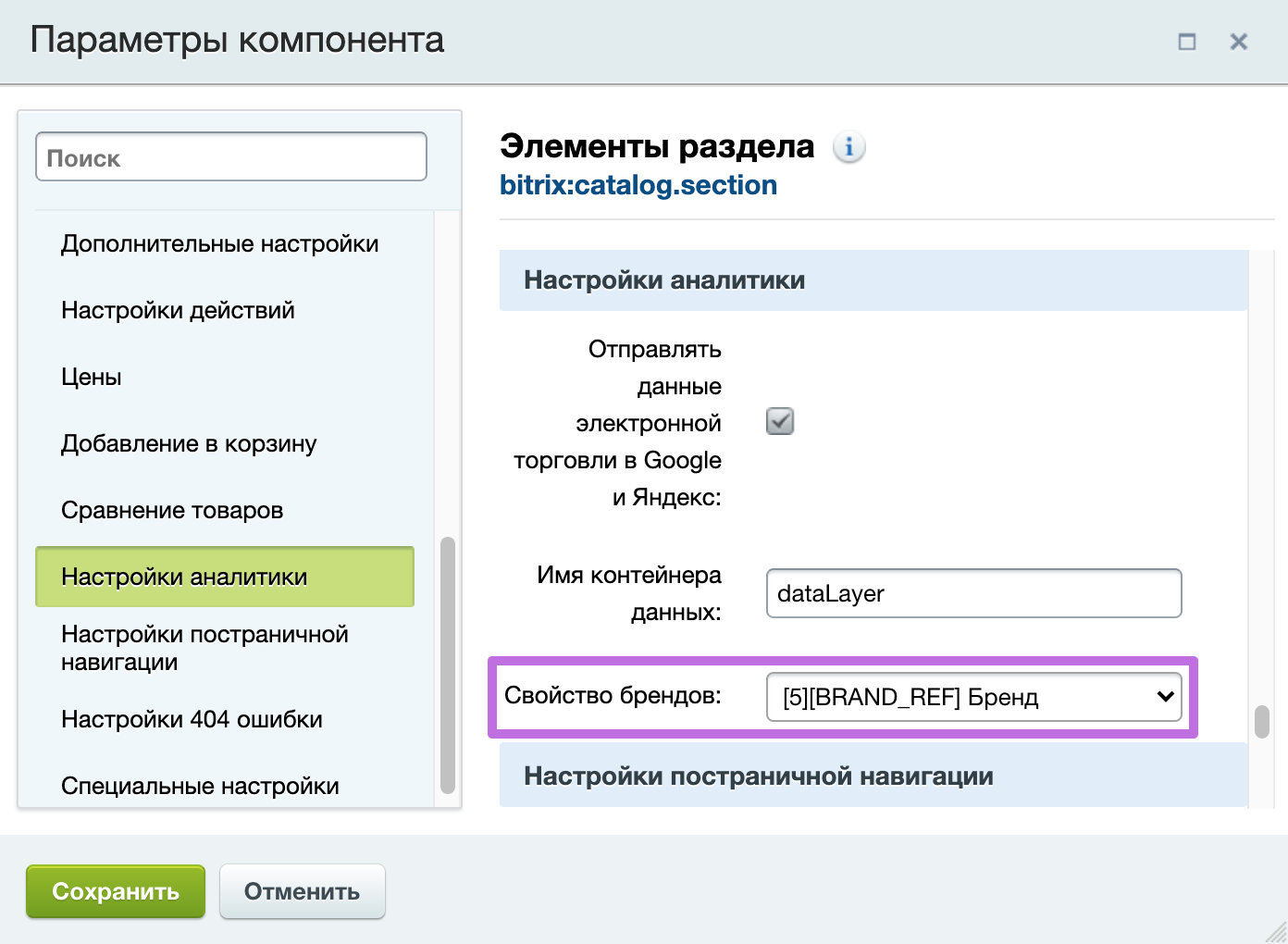
Task: Select Настройки 404 ошибки item
Action: click(192, 719)
